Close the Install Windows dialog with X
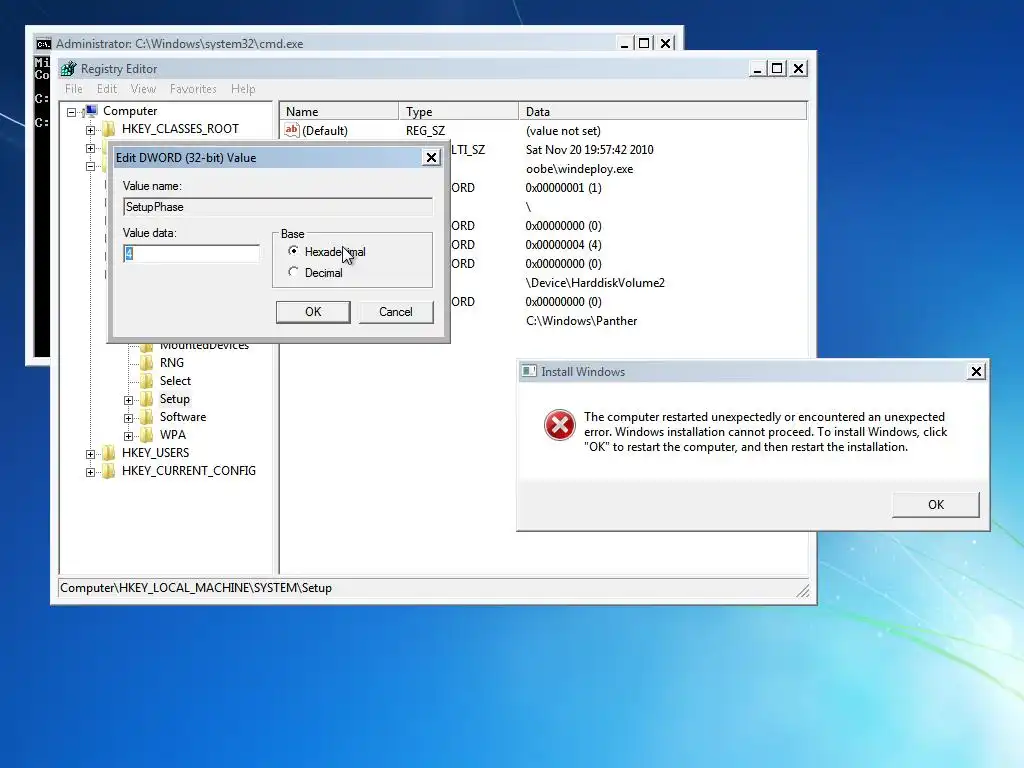Image resolution: width=1024 pixels, height=768 pixels. coord(976,371)
